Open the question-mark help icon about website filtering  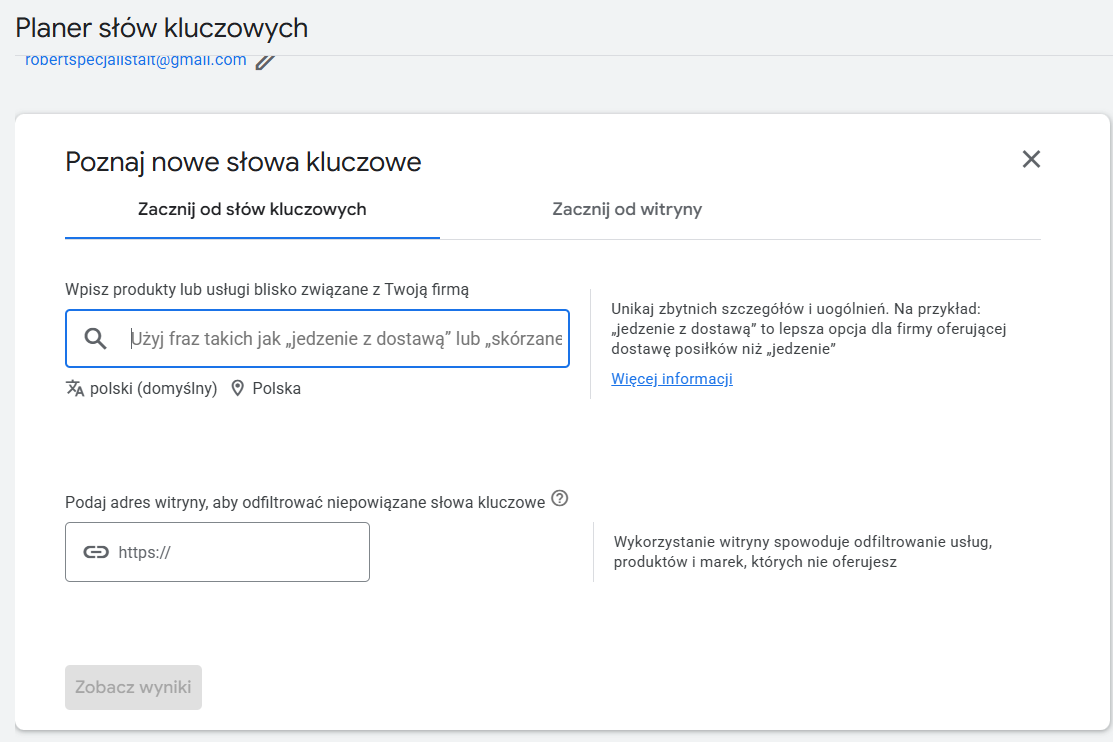(560, 498)
